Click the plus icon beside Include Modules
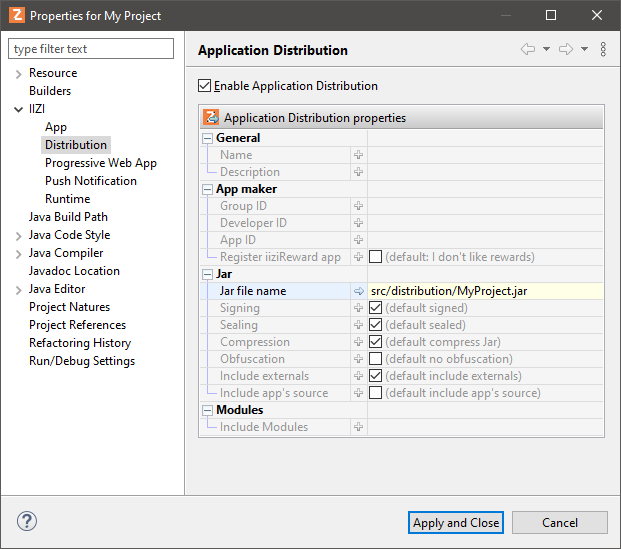621x549 pixels. pos(358,427)
